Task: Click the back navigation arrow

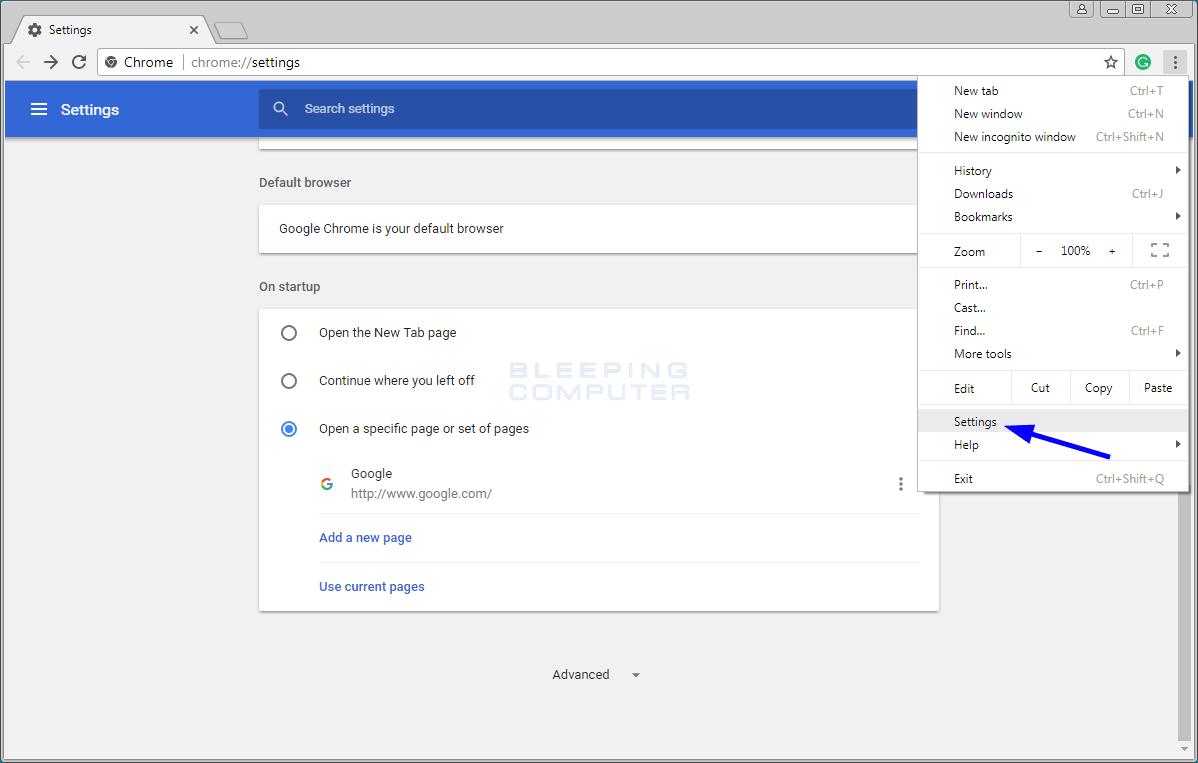Action: (23, 62)
